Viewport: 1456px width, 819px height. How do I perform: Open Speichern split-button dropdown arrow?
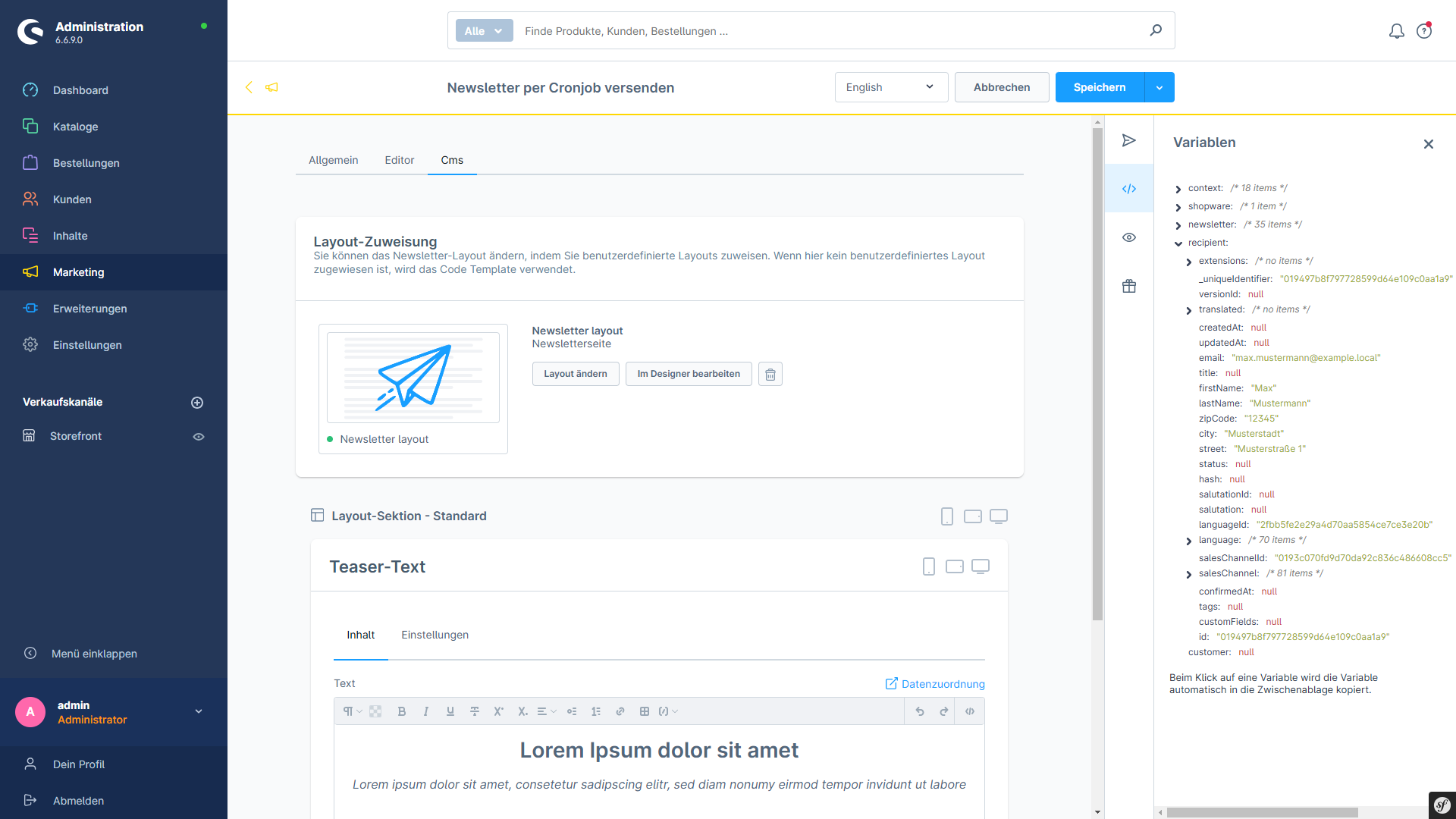coord(1159,87)
